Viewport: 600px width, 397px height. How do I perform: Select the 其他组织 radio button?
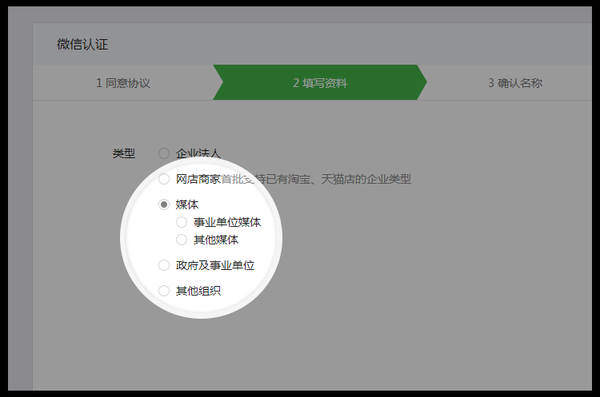coord(164,291)
